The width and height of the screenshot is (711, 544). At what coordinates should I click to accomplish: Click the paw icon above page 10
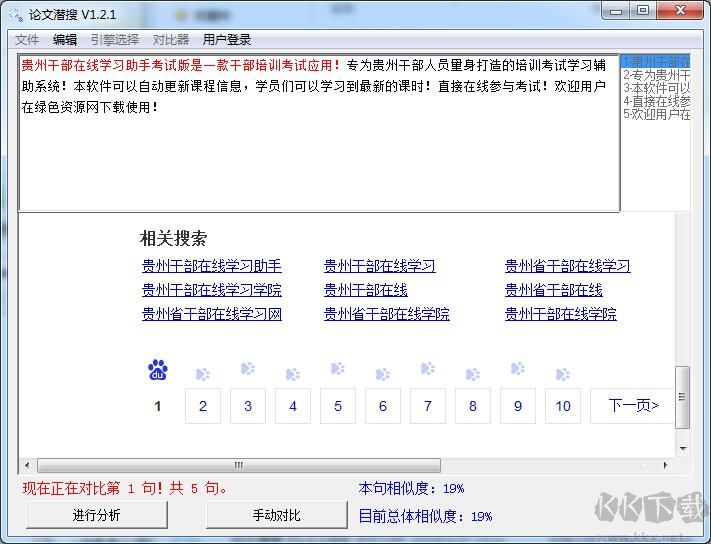pyautogui.click(x=563, y=375)
